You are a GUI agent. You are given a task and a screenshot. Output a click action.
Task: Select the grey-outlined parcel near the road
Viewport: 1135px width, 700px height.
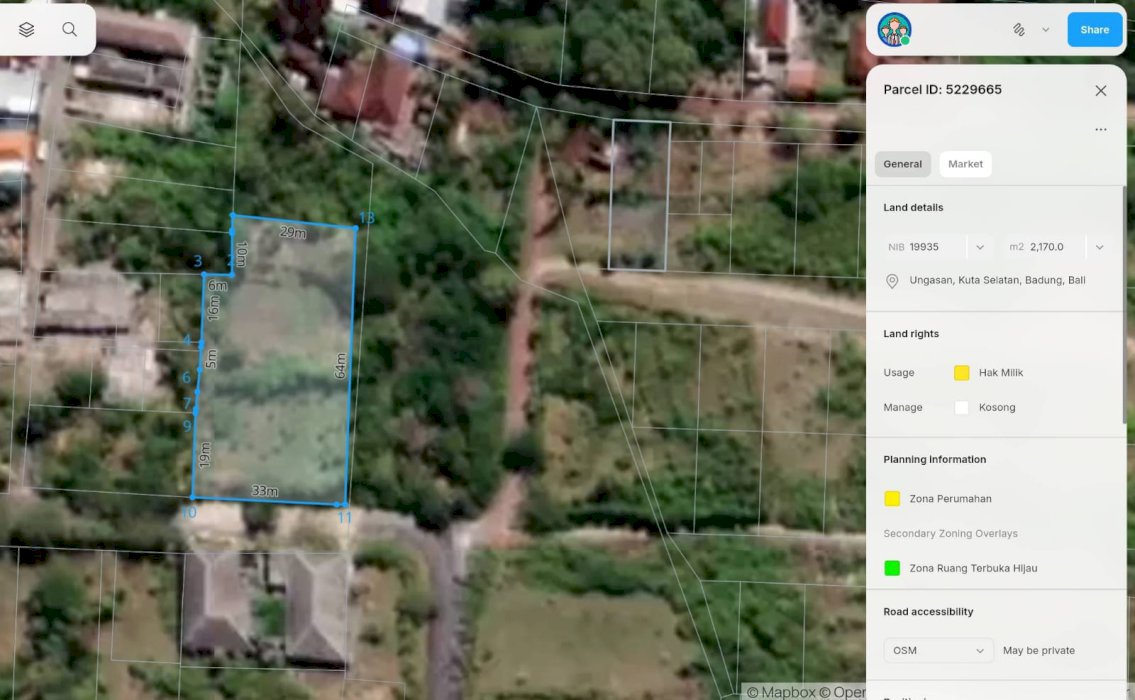click(x=639, y=195)
